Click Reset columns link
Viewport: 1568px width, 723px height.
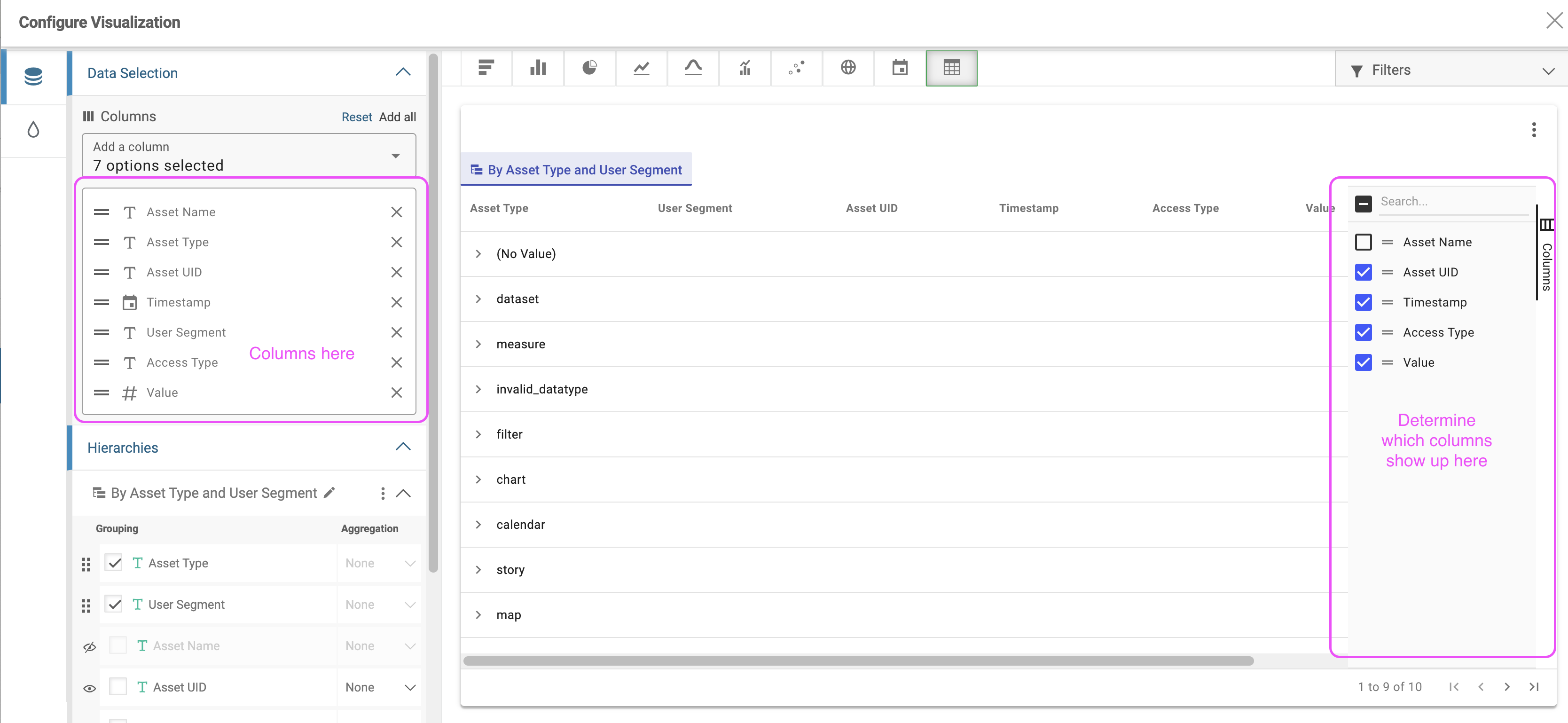357,117
